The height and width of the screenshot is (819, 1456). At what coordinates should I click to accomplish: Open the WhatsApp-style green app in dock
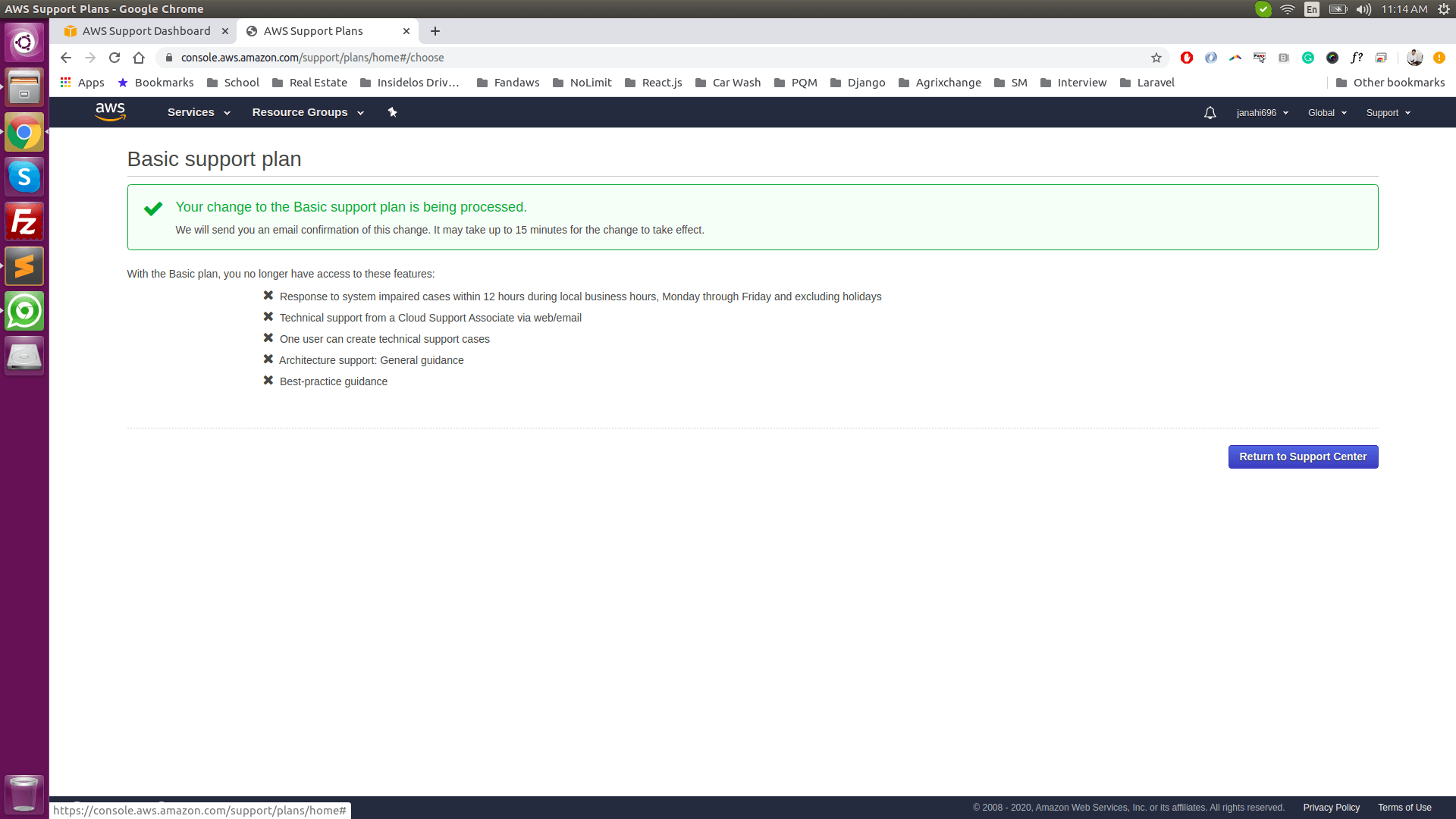click(24, 311)
